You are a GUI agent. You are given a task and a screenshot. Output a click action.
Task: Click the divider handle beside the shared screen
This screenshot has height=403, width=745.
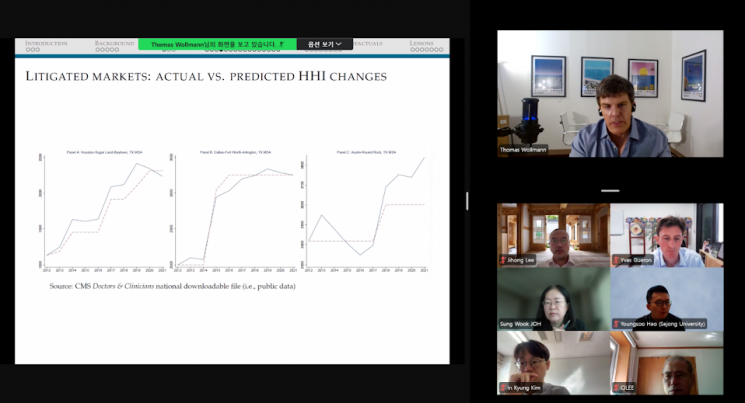tap(467, 201)
